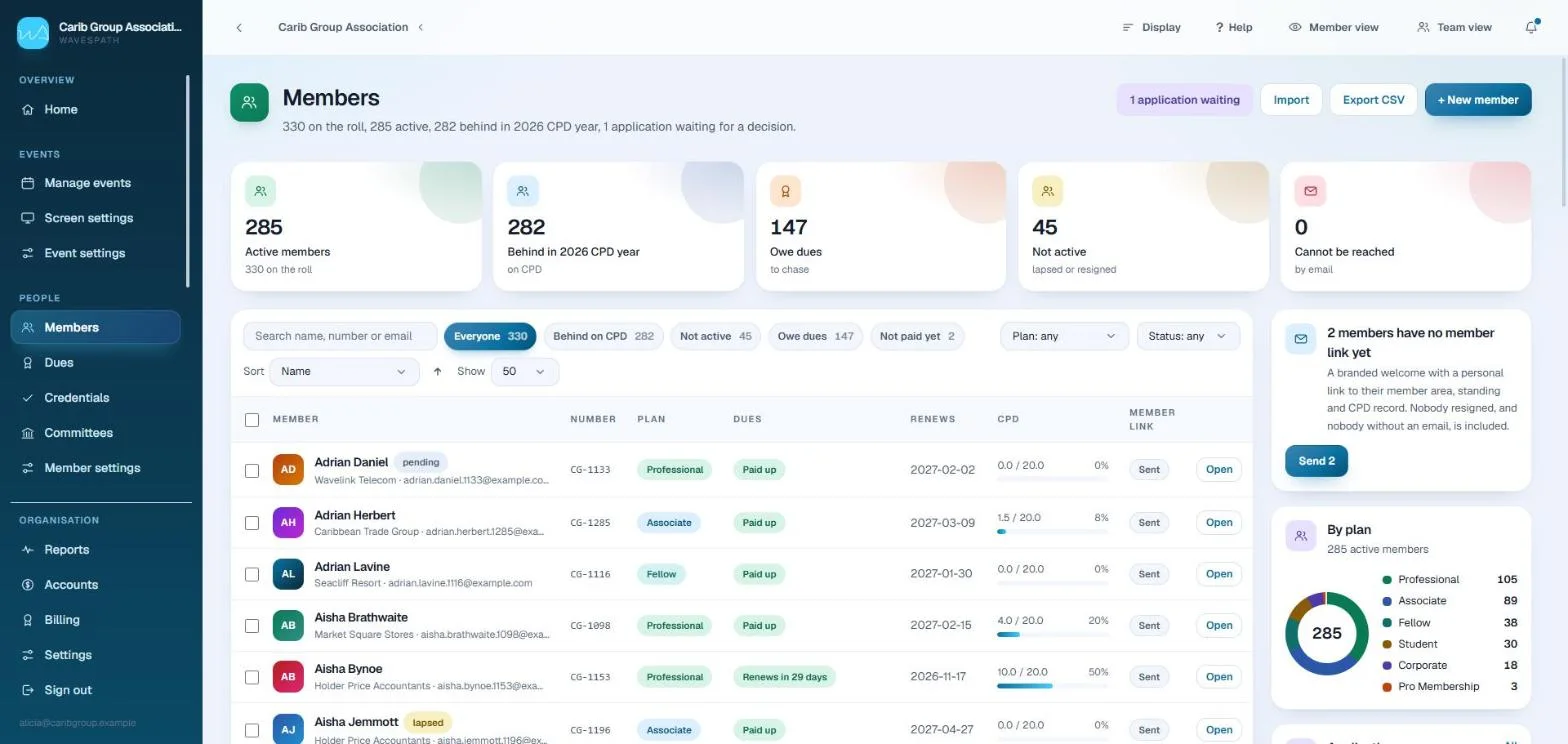Image resolution: width=1568 pixels, height=744 pixels.
Task: Open the Show 50 rows dropdown
Action: (525, 371)
